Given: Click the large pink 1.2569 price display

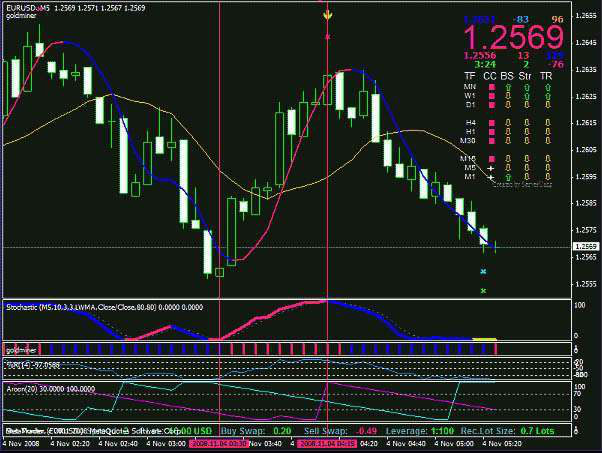Looking at the screenshot, I should pyautogui.click(x=514, y=37).
